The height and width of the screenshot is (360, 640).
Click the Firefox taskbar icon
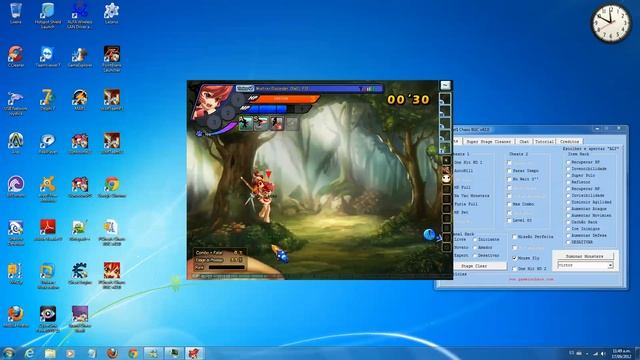pos(113,353)
